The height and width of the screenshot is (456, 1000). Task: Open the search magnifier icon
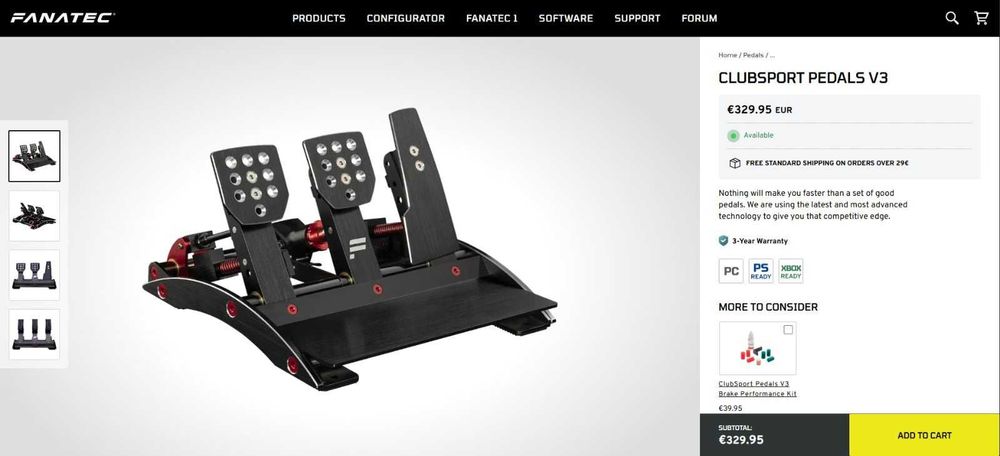(x=952, y=18)
